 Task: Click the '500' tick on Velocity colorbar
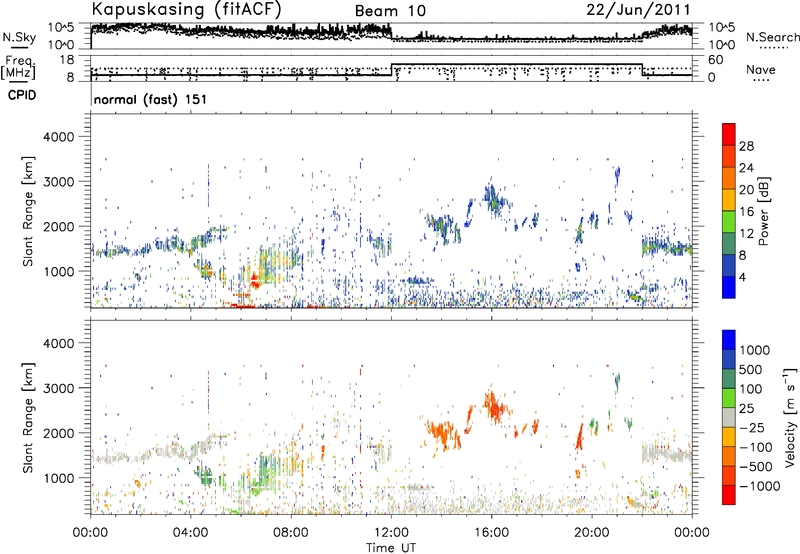(x=751, y=370)
